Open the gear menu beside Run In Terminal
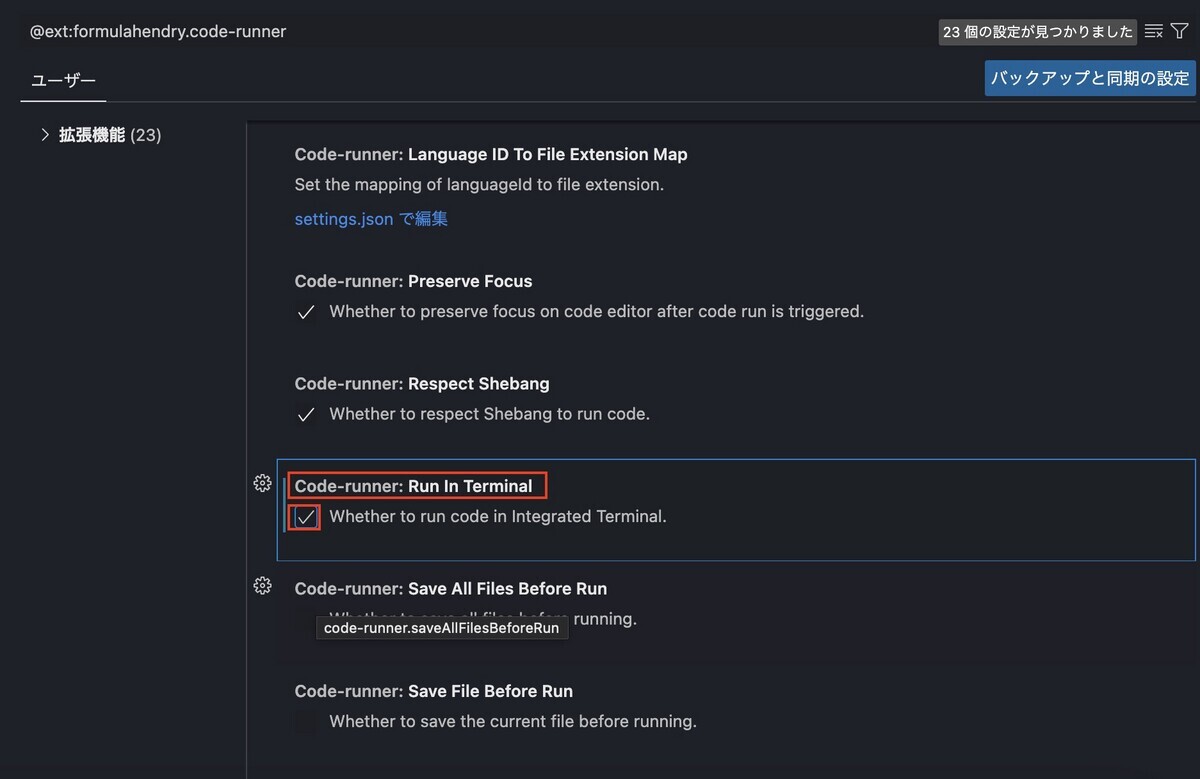This screenshot has width=1200, height=779. click(262, 483)
